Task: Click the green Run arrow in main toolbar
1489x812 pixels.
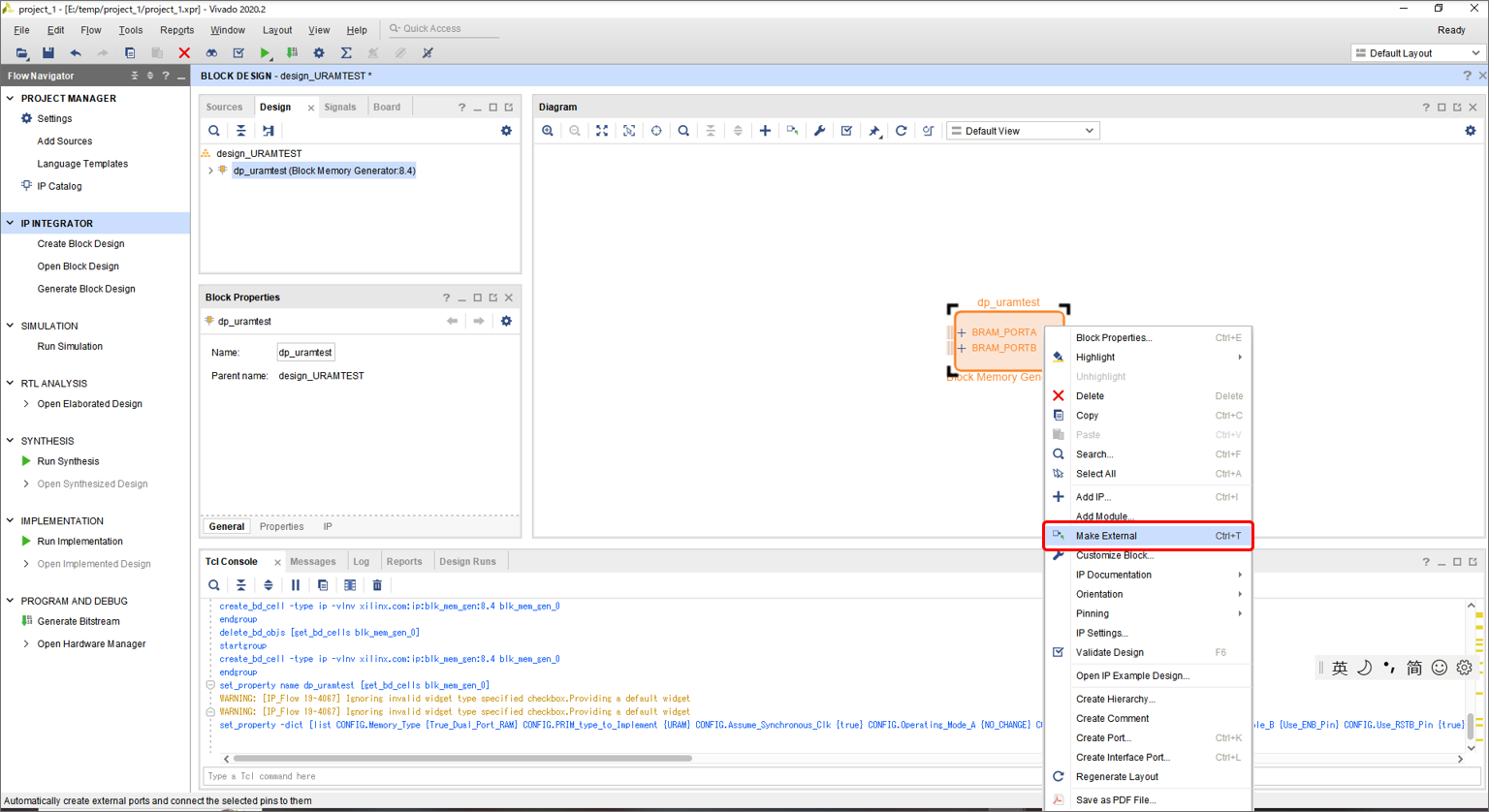Action: tap(266, 53)
